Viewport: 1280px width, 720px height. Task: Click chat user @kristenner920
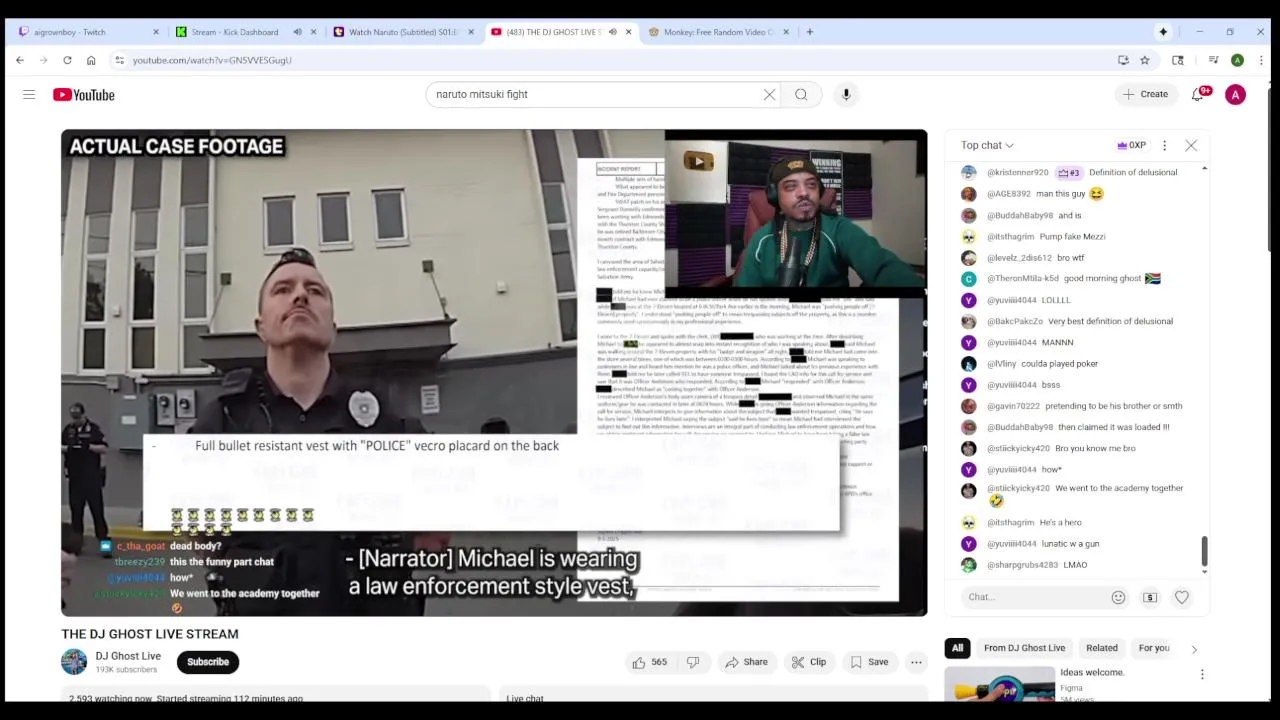1018,172
